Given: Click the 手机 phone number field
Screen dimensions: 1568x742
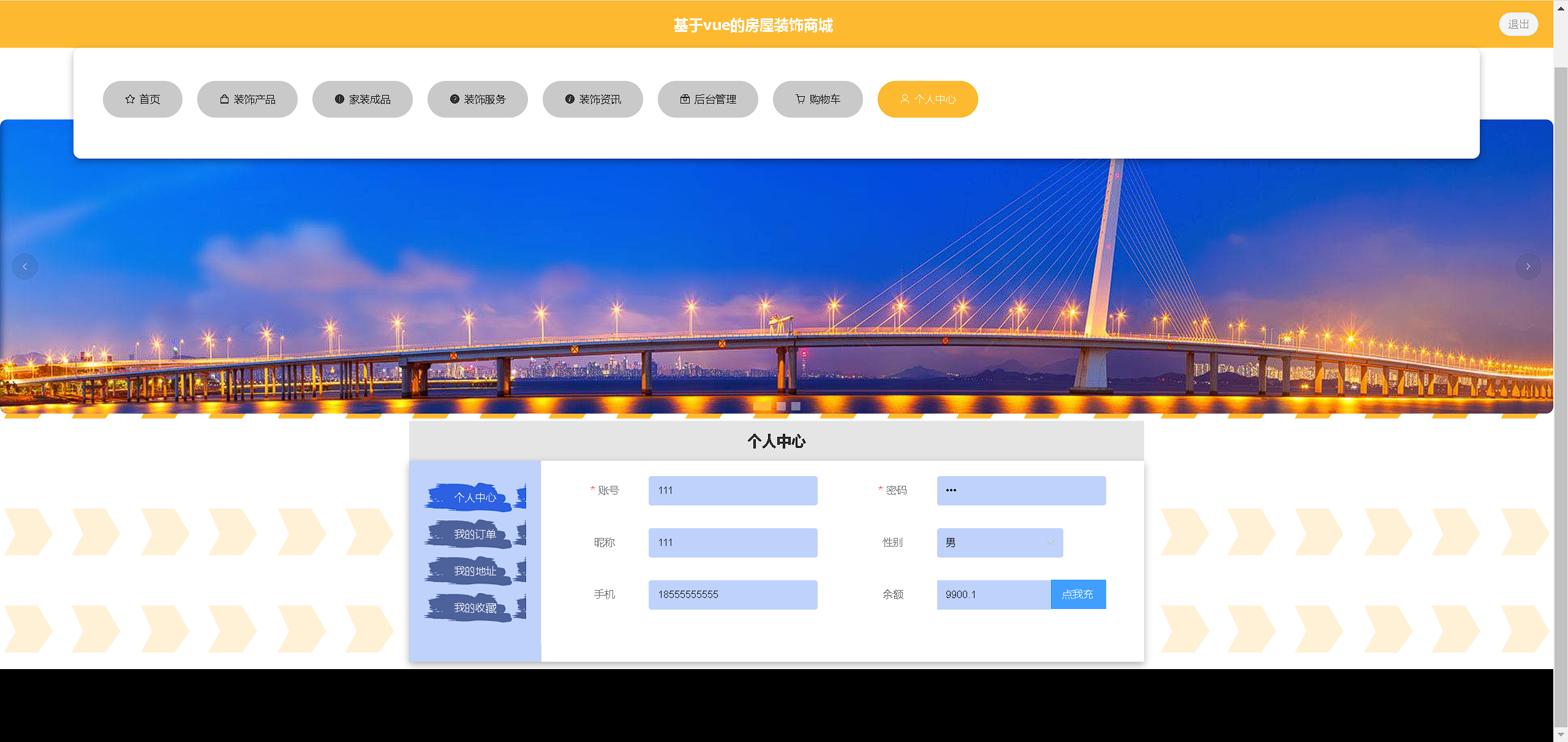Looking at the screenshot, I should click(x=733, y=595).
